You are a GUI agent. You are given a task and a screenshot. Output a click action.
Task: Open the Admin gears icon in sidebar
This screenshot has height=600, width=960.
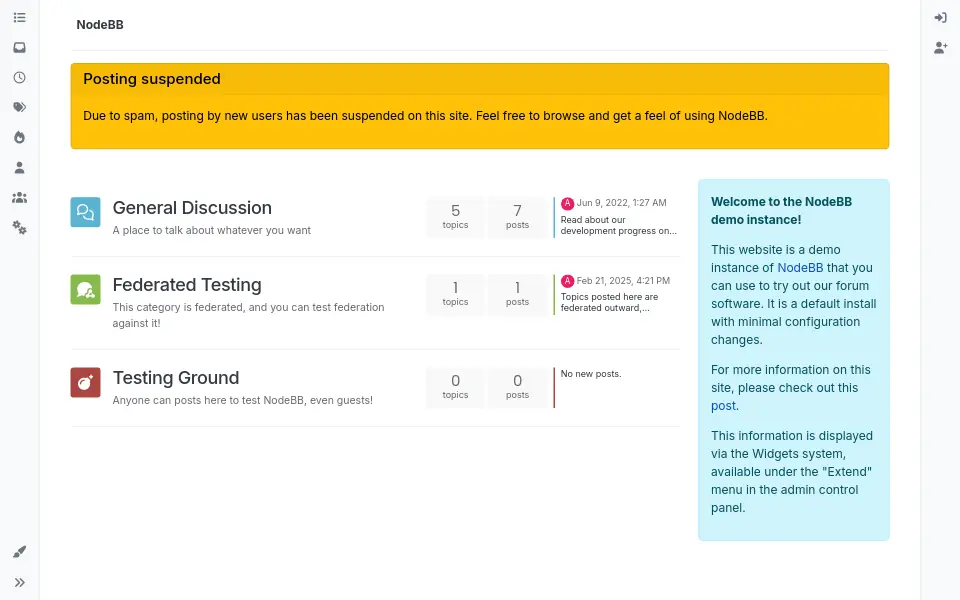pos(20,228)
